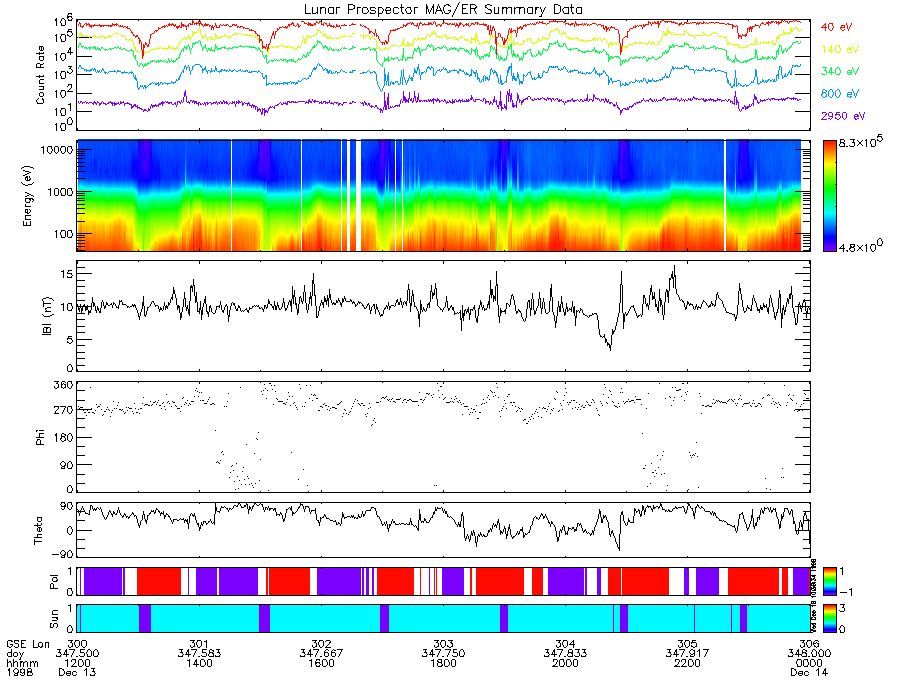Click the '8.3×10^5' color bar maximum
This screenshot has height=700, width=900.
[x=860, y=141]
